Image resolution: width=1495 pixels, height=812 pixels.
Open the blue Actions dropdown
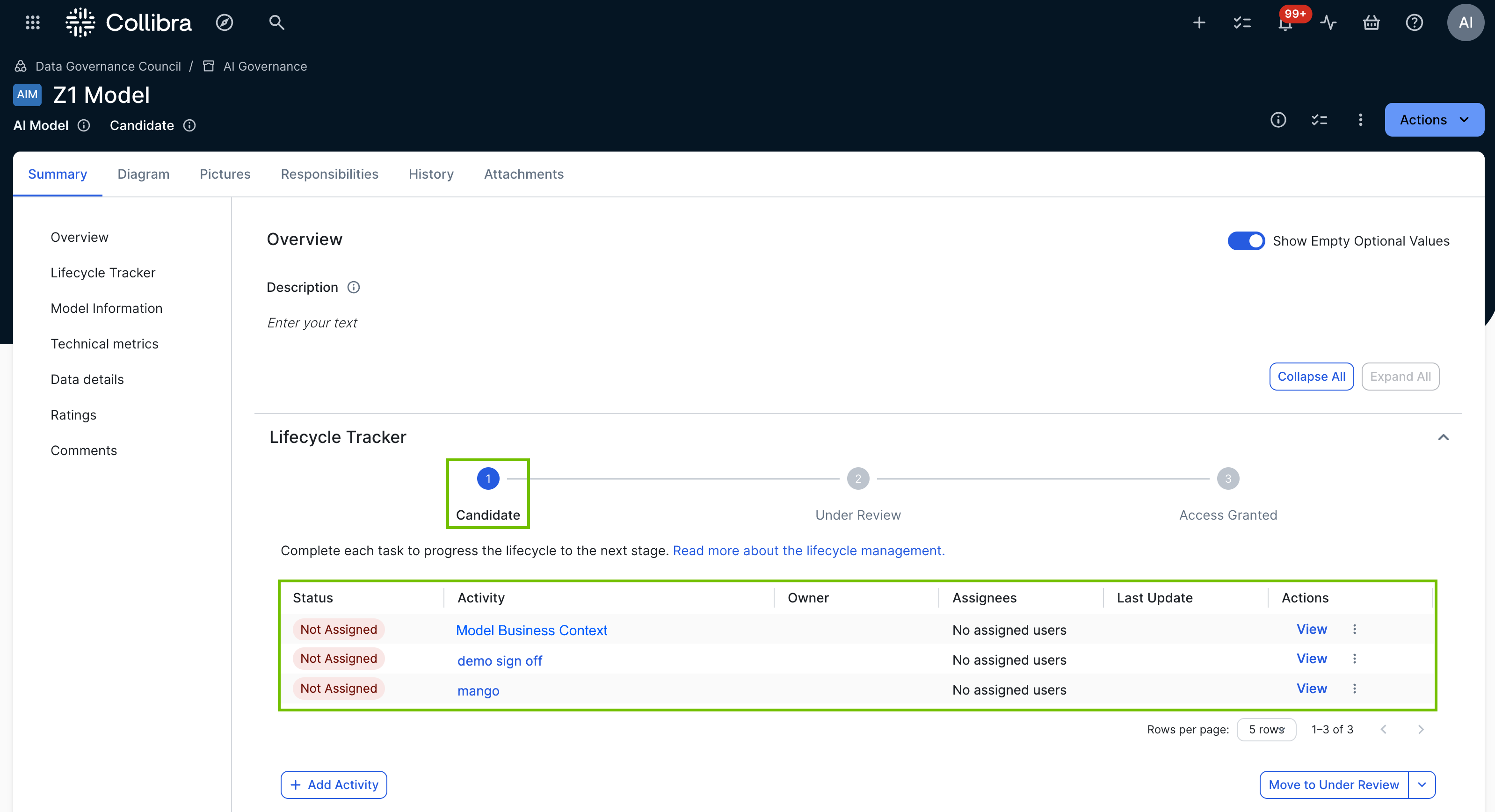point(1434,120)
